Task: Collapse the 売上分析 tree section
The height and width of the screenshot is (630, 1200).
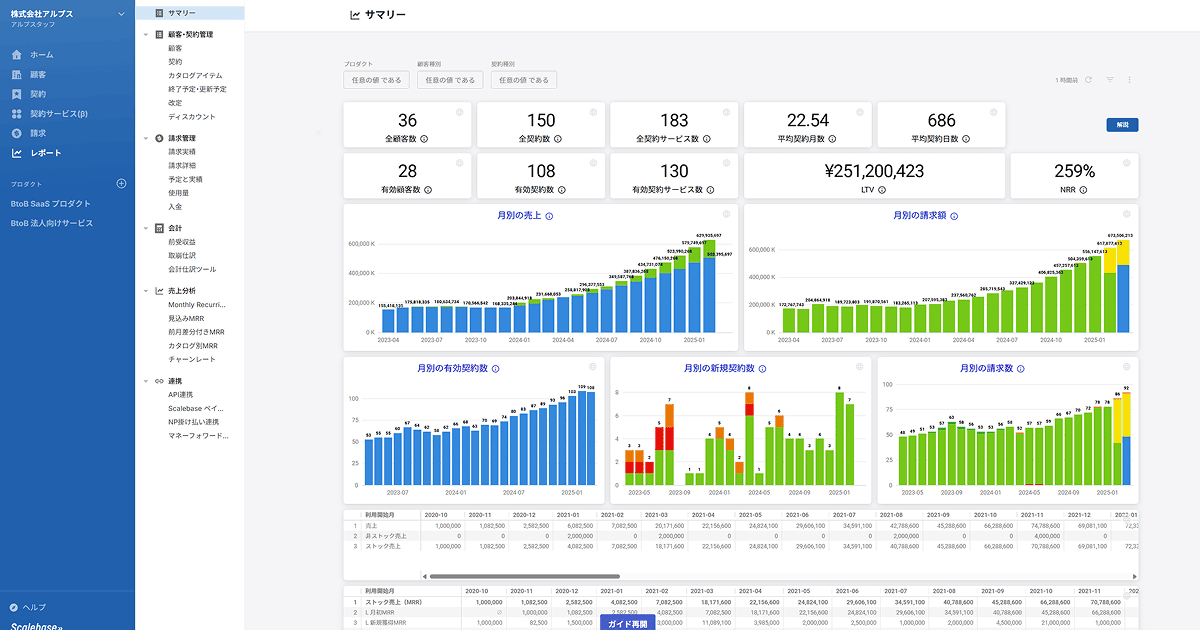Action: (146, 291)
